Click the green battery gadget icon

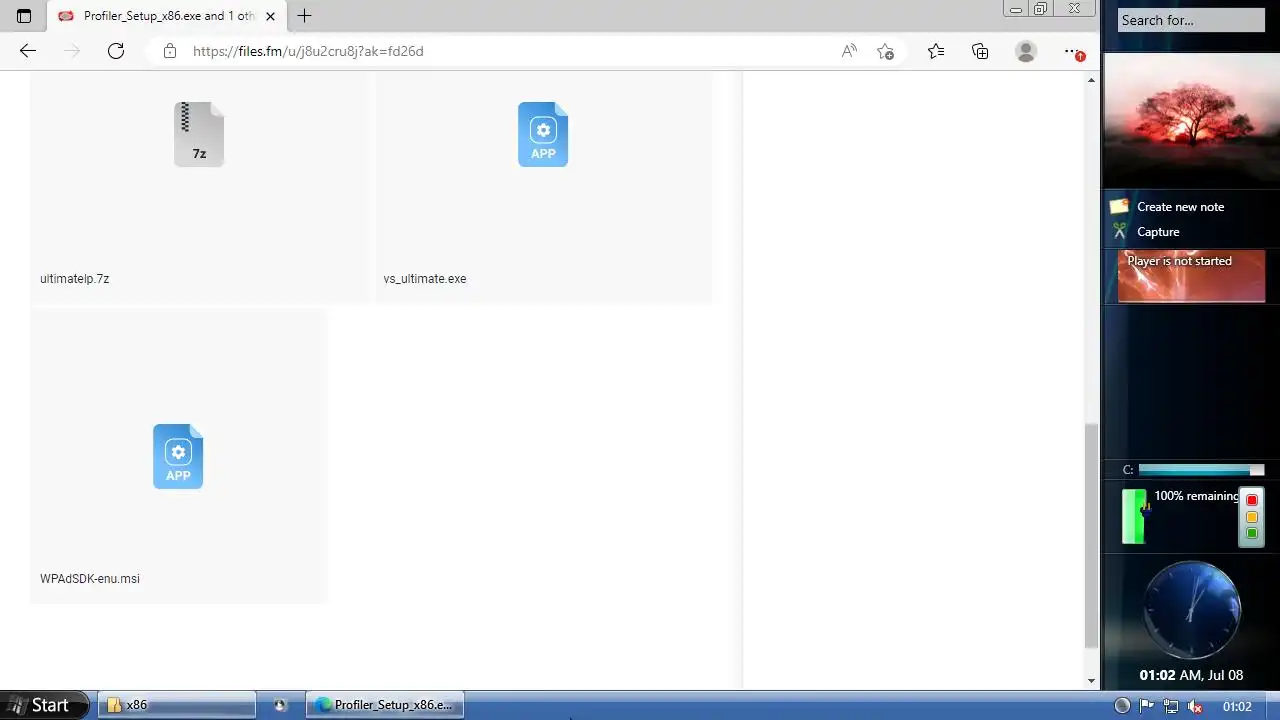1134,516
